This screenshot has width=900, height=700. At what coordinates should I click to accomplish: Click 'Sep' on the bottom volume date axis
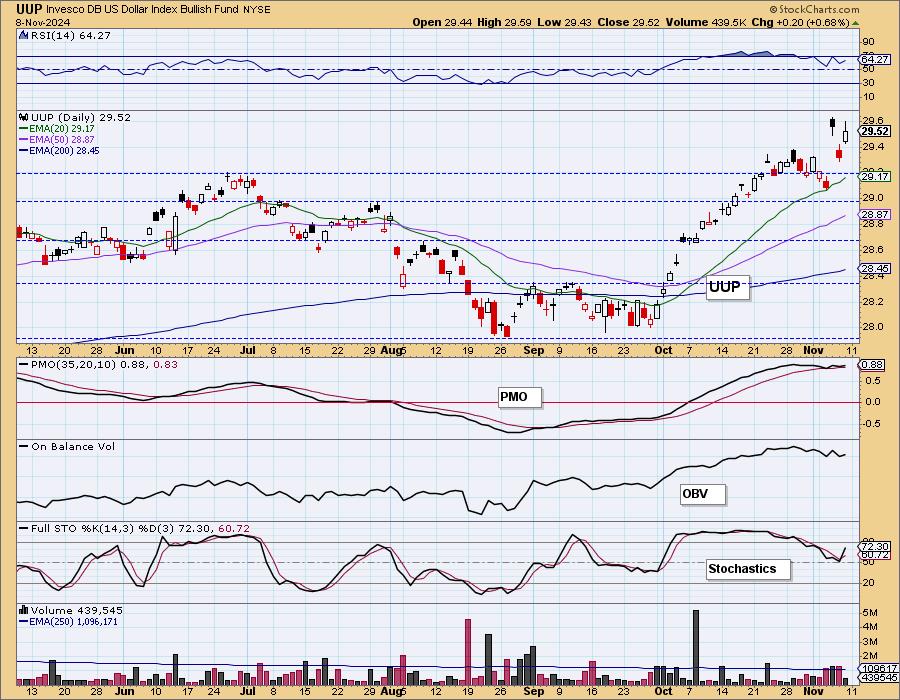click(x=533, y=690)
